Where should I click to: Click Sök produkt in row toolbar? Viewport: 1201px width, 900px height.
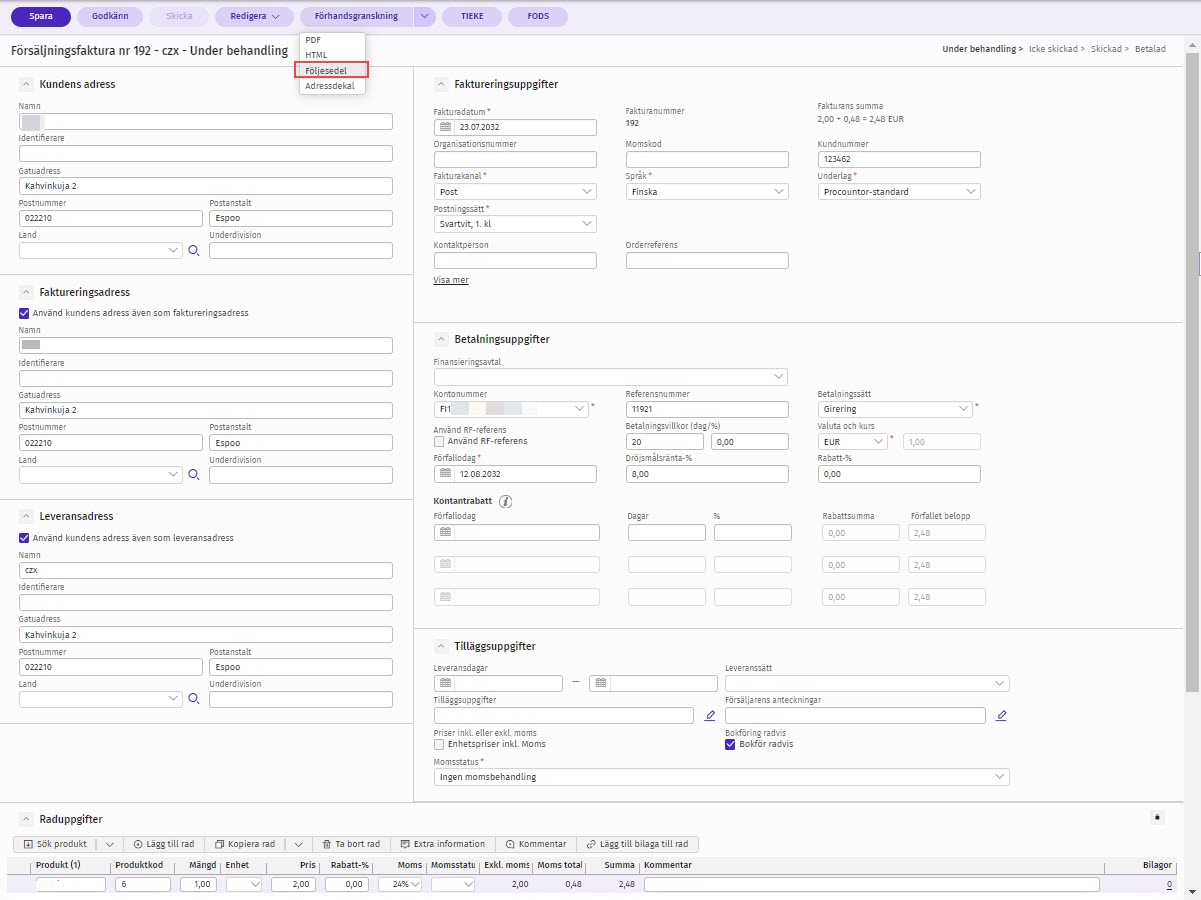click(55, 844)
